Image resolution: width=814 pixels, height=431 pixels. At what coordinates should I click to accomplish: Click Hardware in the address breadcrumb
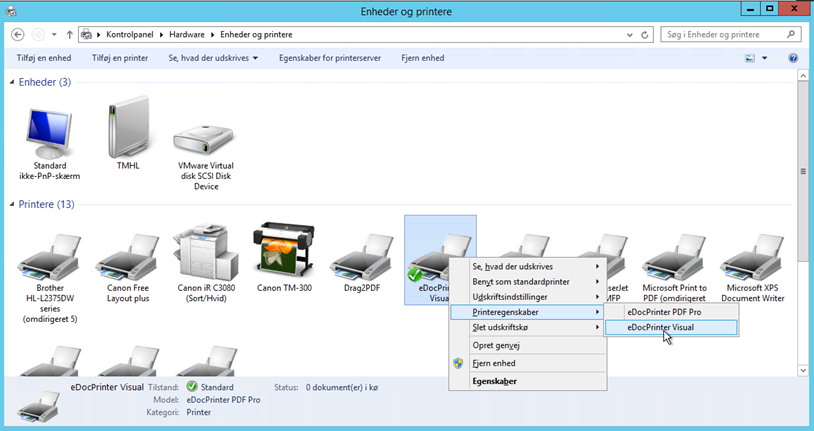[187, 35]
